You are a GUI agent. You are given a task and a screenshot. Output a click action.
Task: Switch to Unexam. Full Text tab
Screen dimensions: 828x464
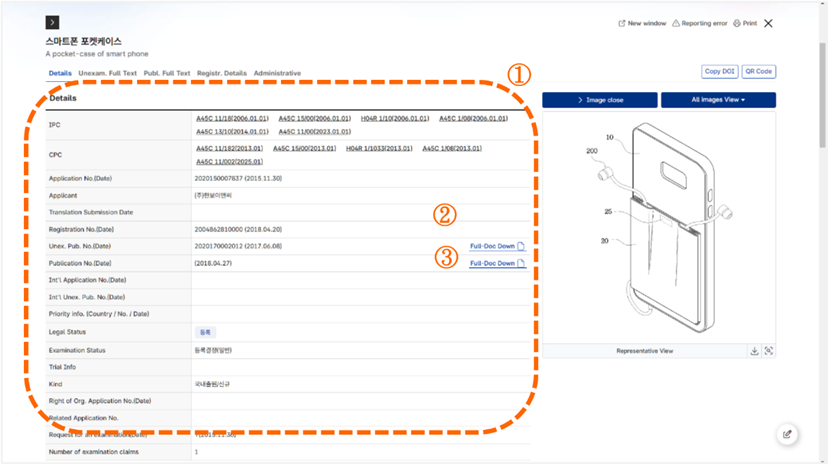click(107, 73)
